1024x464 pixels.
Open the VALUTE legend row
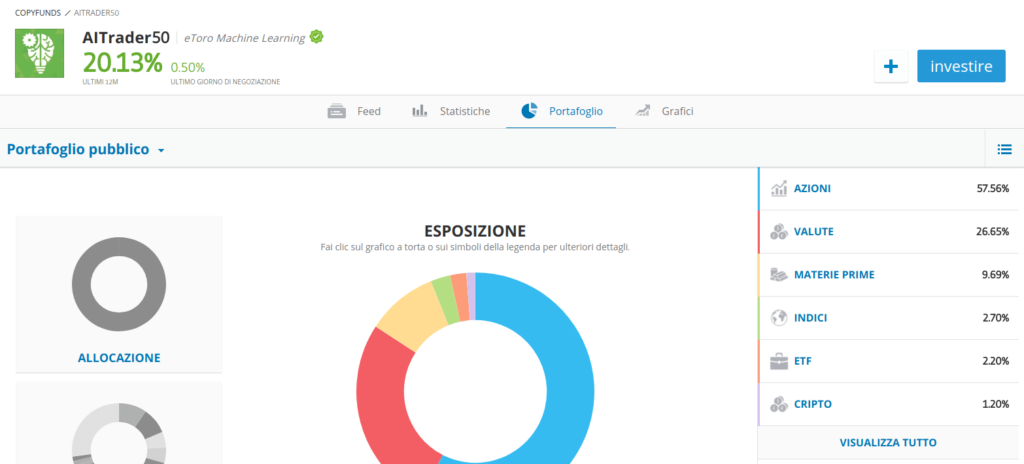pyautogui.click(x=888, y=232)
